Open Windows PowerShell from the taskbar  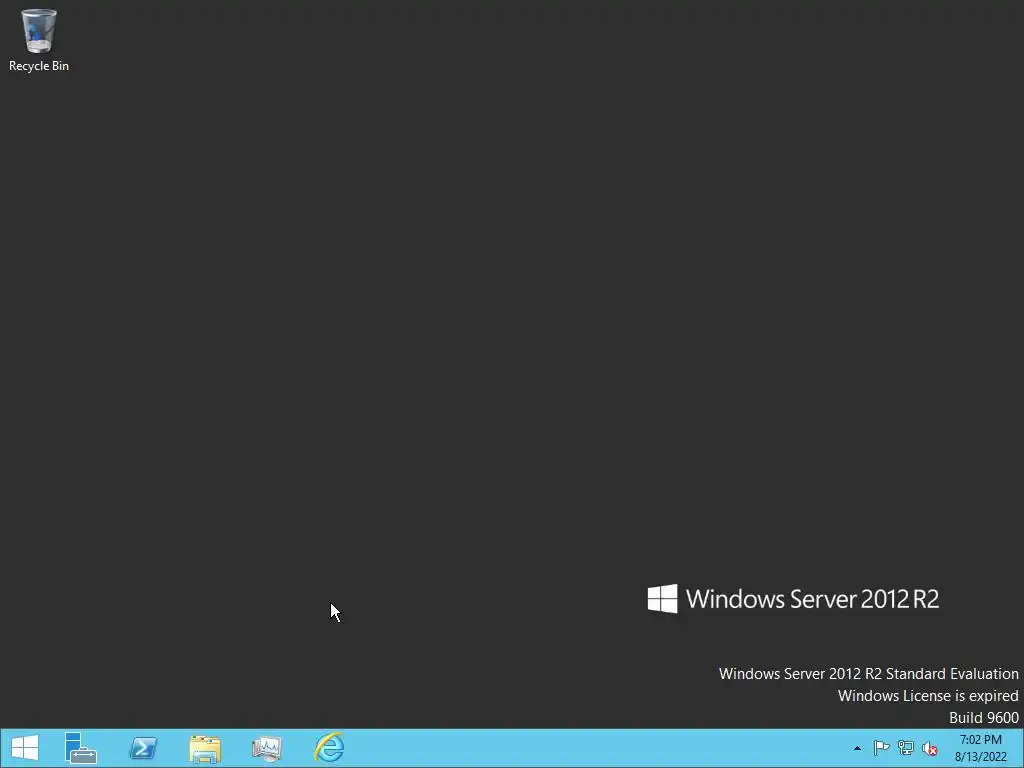tap(143, 748)
